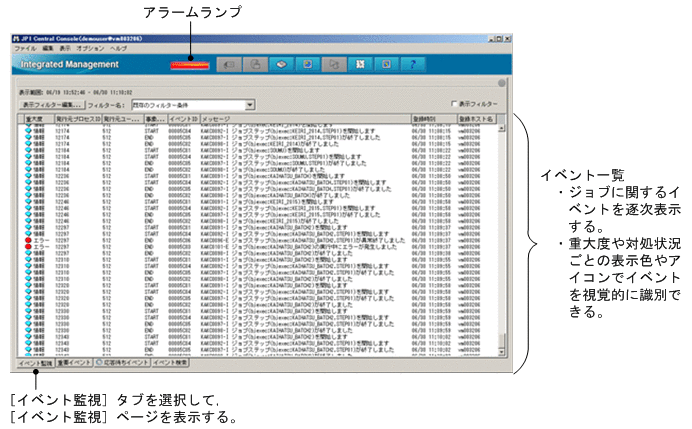The width and height of the screenshot is (692, 429).
Task: Open the 表示 menu
Action: (x=65, y=48)
